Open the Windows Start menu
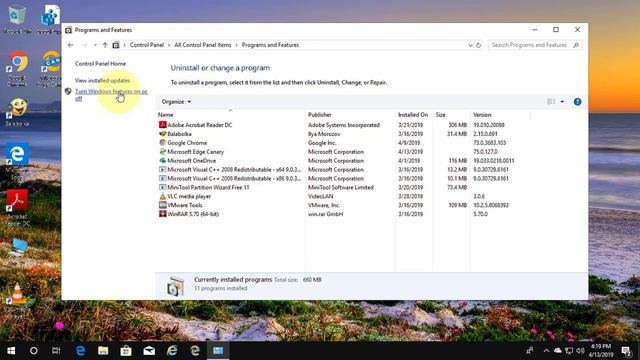 tap(11, 351)
